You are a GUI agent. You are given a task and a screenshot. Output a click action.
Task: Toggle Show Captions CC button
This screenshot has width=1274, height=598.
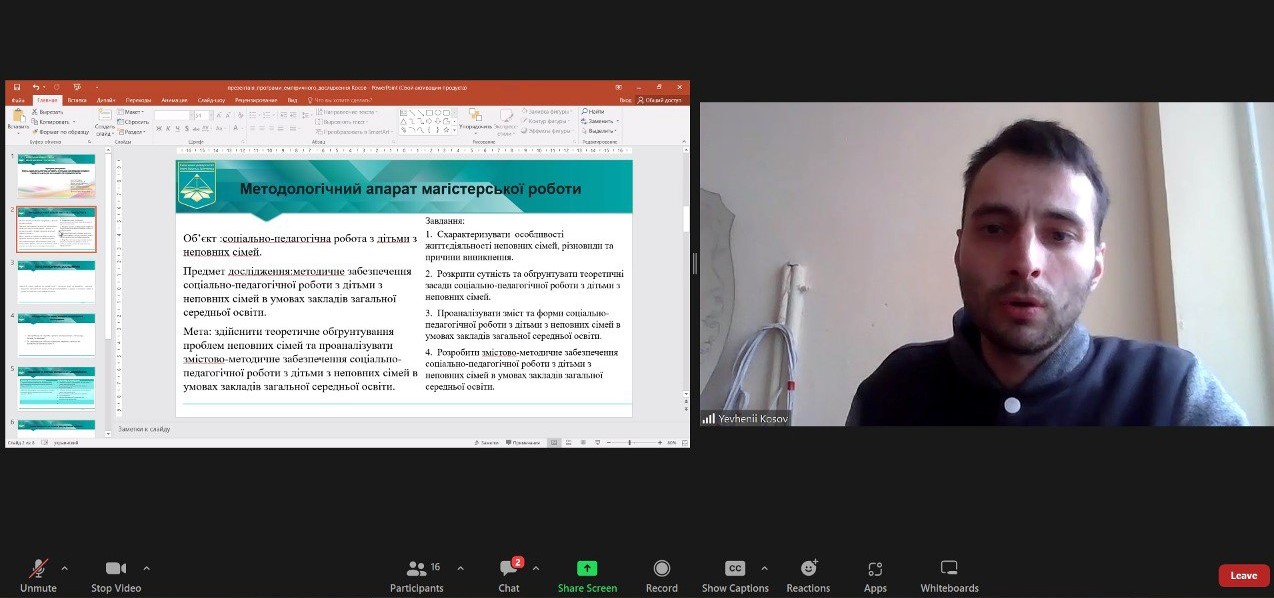click(x=735, y=569)
